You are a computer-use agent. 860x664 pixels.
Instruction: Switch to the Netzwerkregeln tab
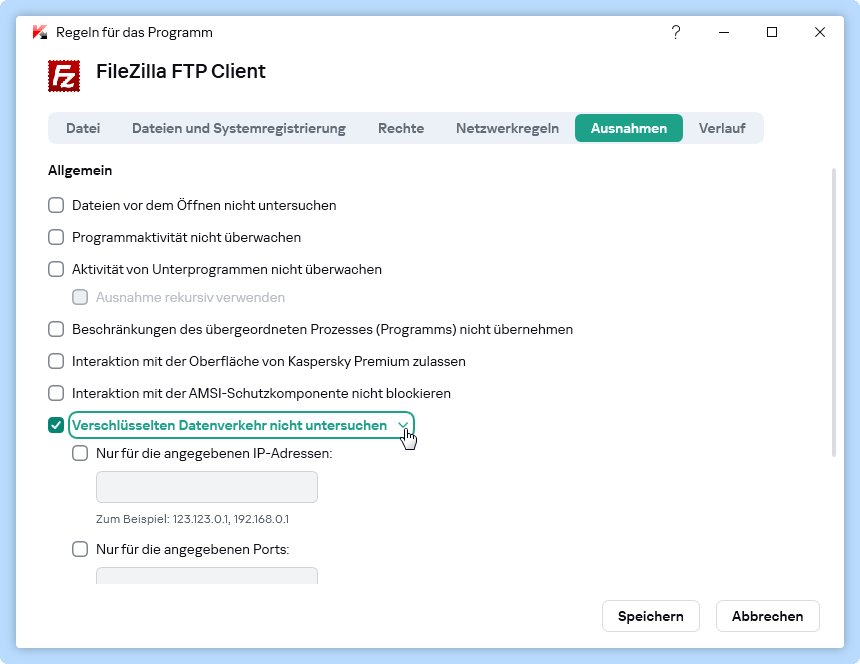(x=507, y=128)
